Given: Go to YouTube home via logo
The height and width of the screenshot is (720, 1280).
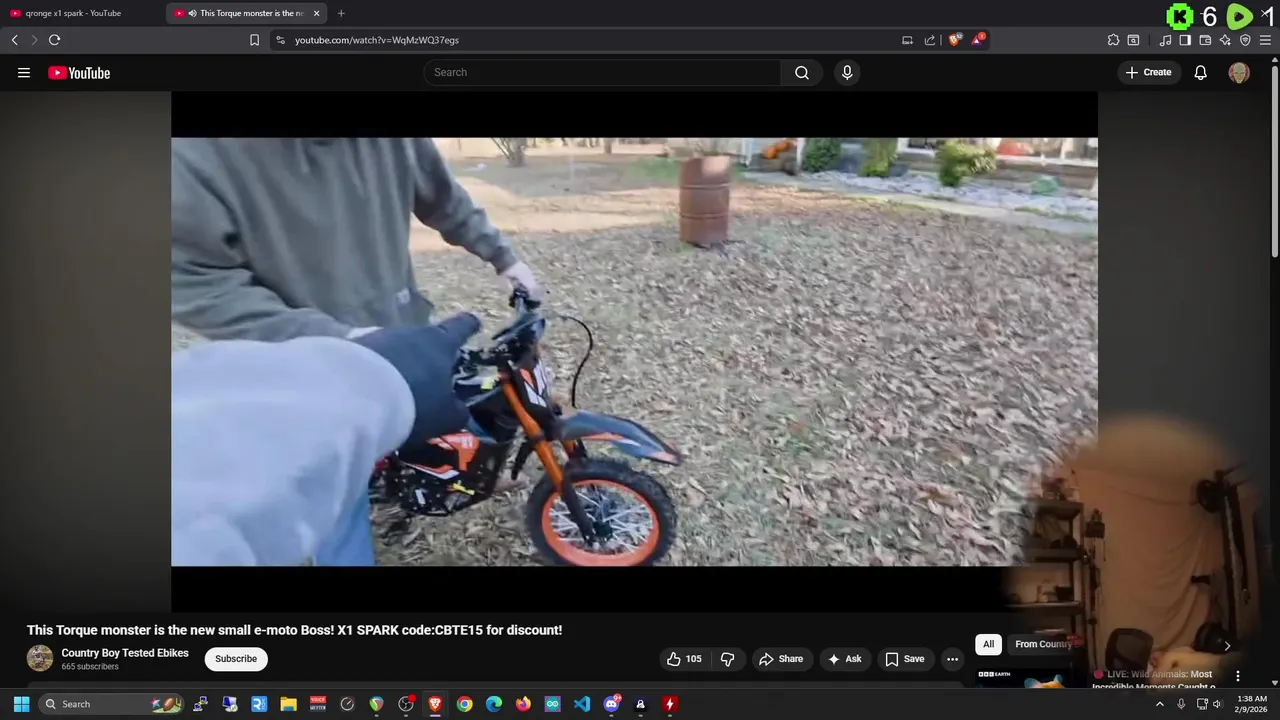Looking at the screenshot, I should (x=79, y=72).
